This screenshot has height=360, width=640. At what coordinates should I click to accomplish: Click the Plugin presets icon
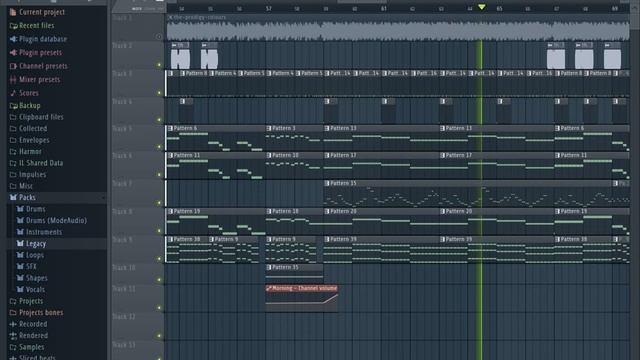coord(13,53)
